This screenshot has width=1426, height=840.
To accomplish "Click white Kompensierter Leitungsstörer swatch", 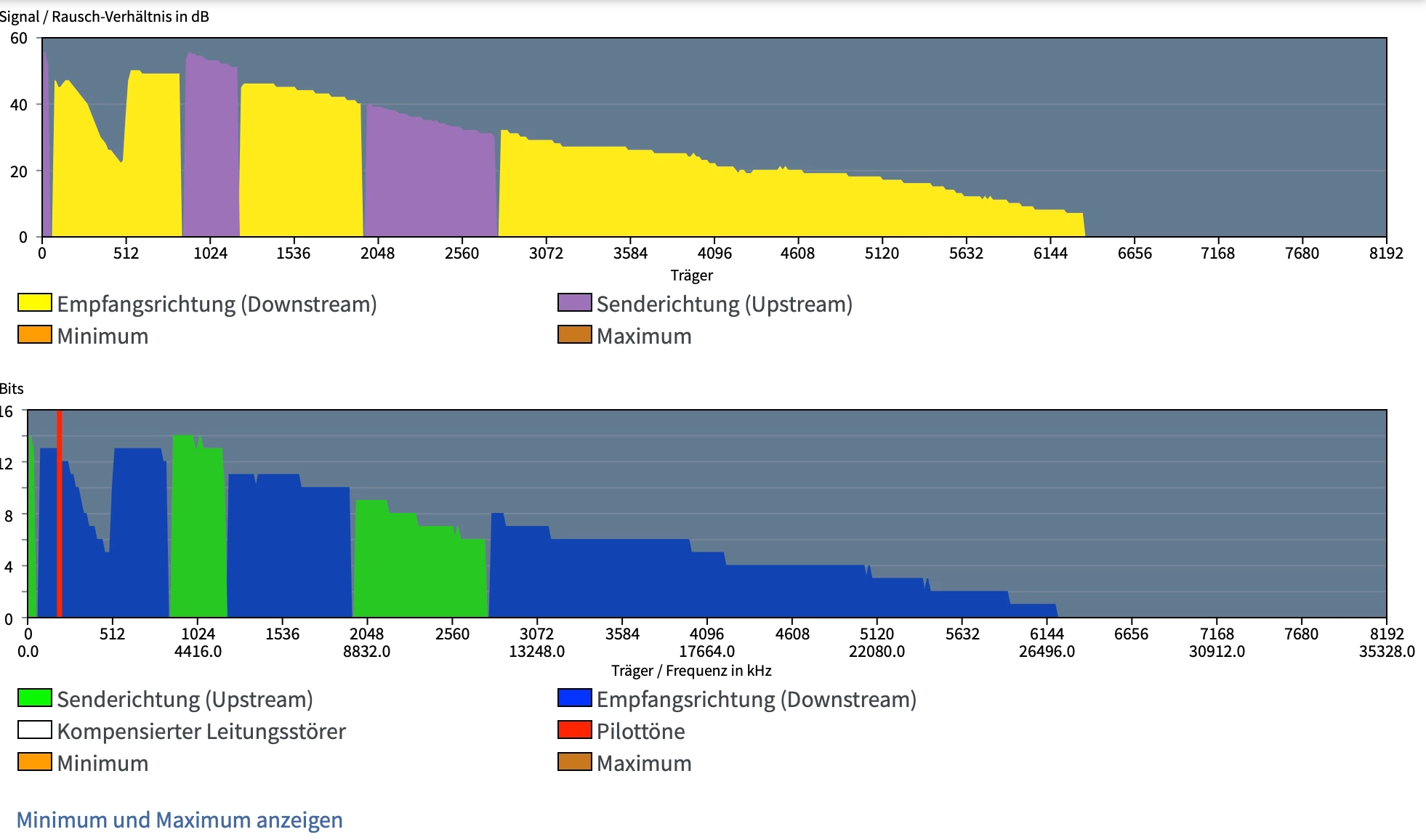I will click(x=34, y=730).
